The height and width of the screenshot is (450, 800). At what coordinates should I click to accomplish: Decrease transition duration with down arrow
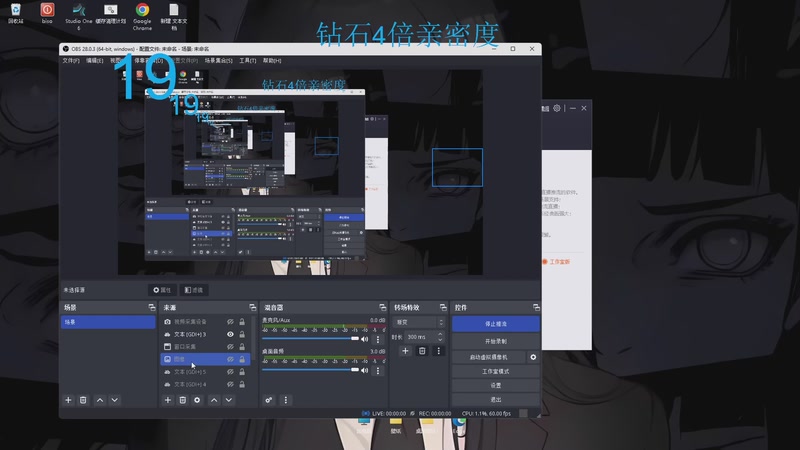[440, 340]
